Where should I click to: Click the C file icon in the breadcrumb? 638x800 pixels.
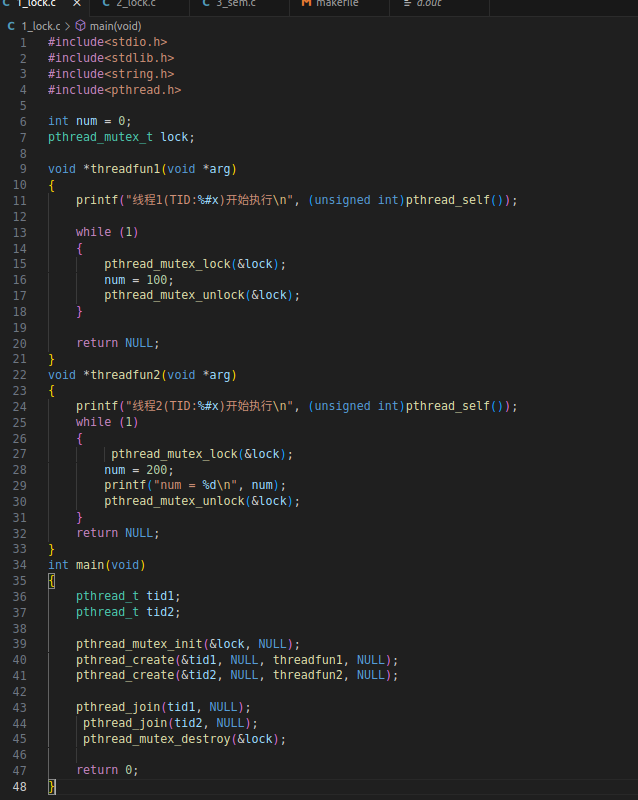[x=11, y=26]
